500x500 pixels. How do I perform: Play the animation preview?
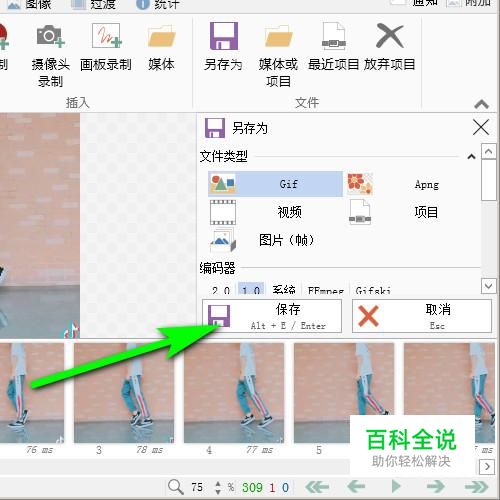point(396,487)
